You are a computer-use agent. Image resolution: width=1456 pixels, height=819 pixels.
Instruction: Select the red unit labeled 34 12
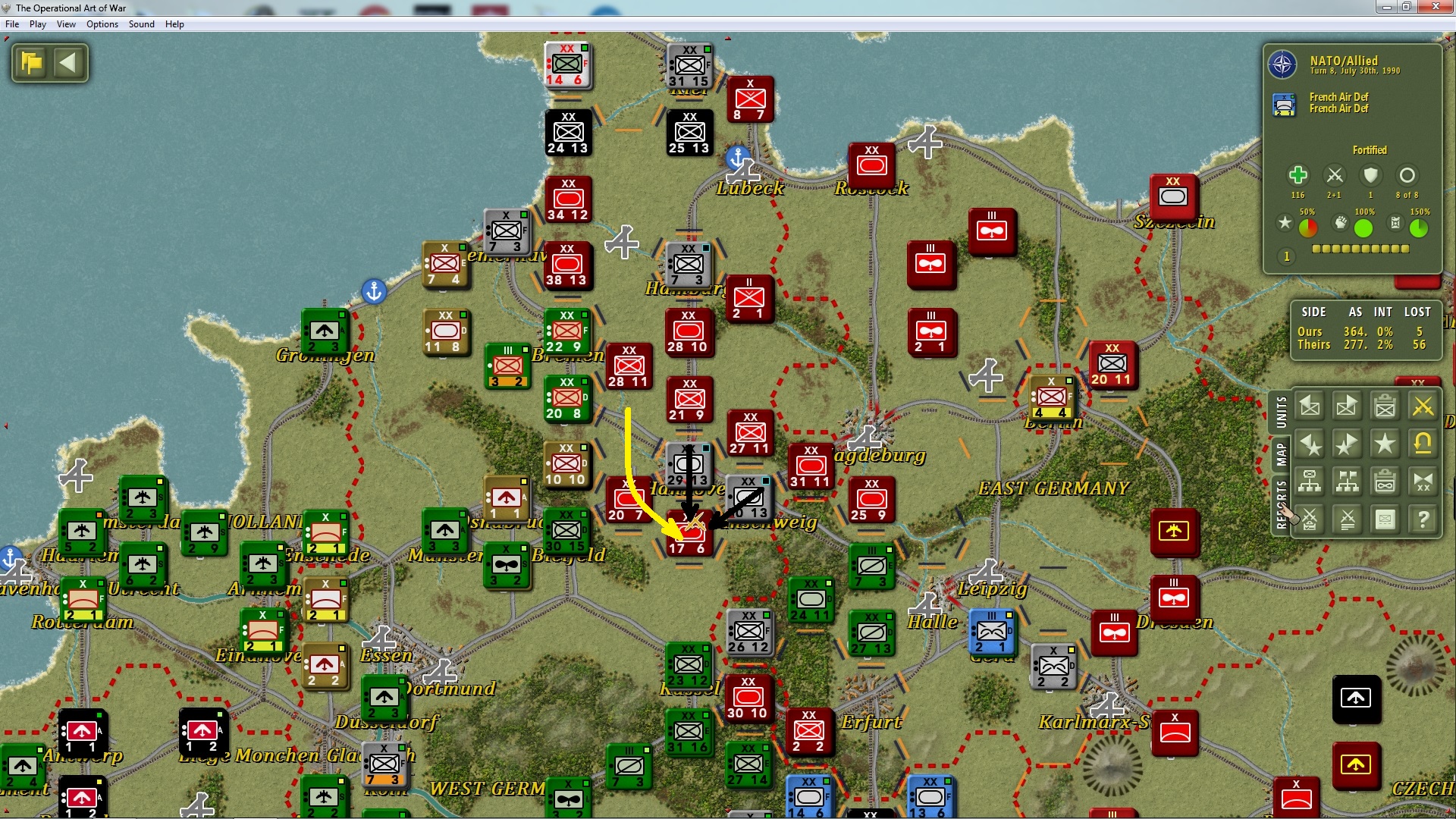[568, 199]
